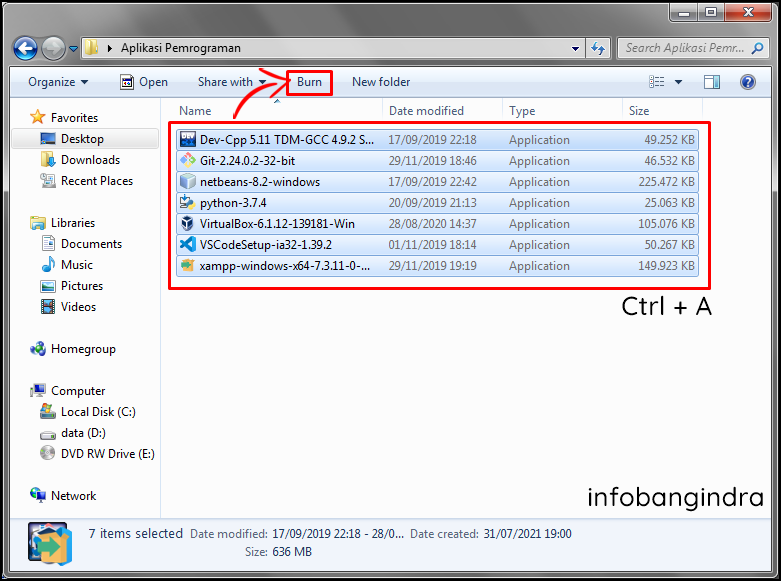781x581 pixels.
Task: Click New folder in the toolbar
Action: click(381, 82)
